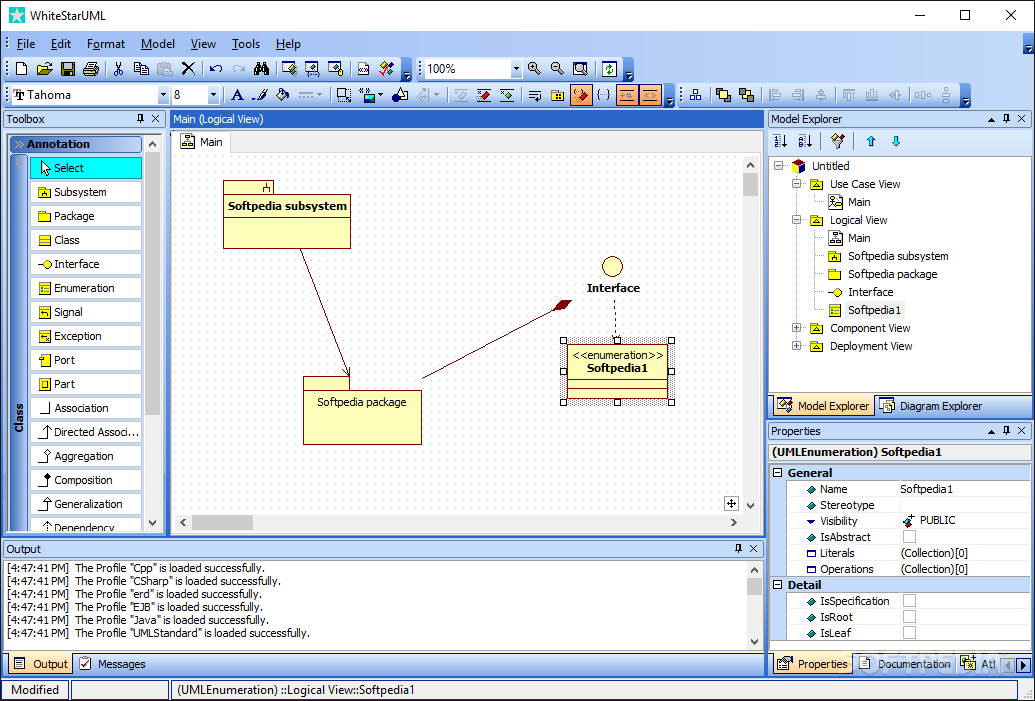Open the File menu

click(26, 44)
